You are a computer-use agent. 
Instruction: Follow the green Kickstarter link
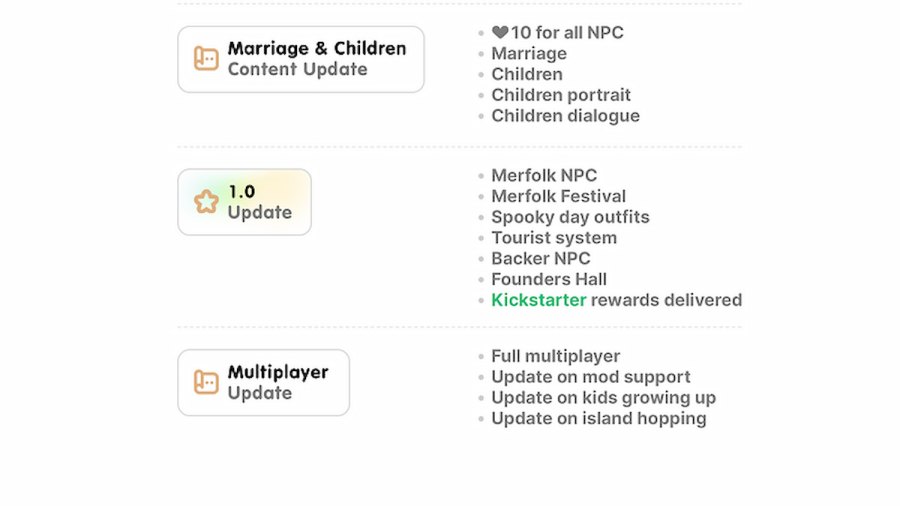[538, 300]
